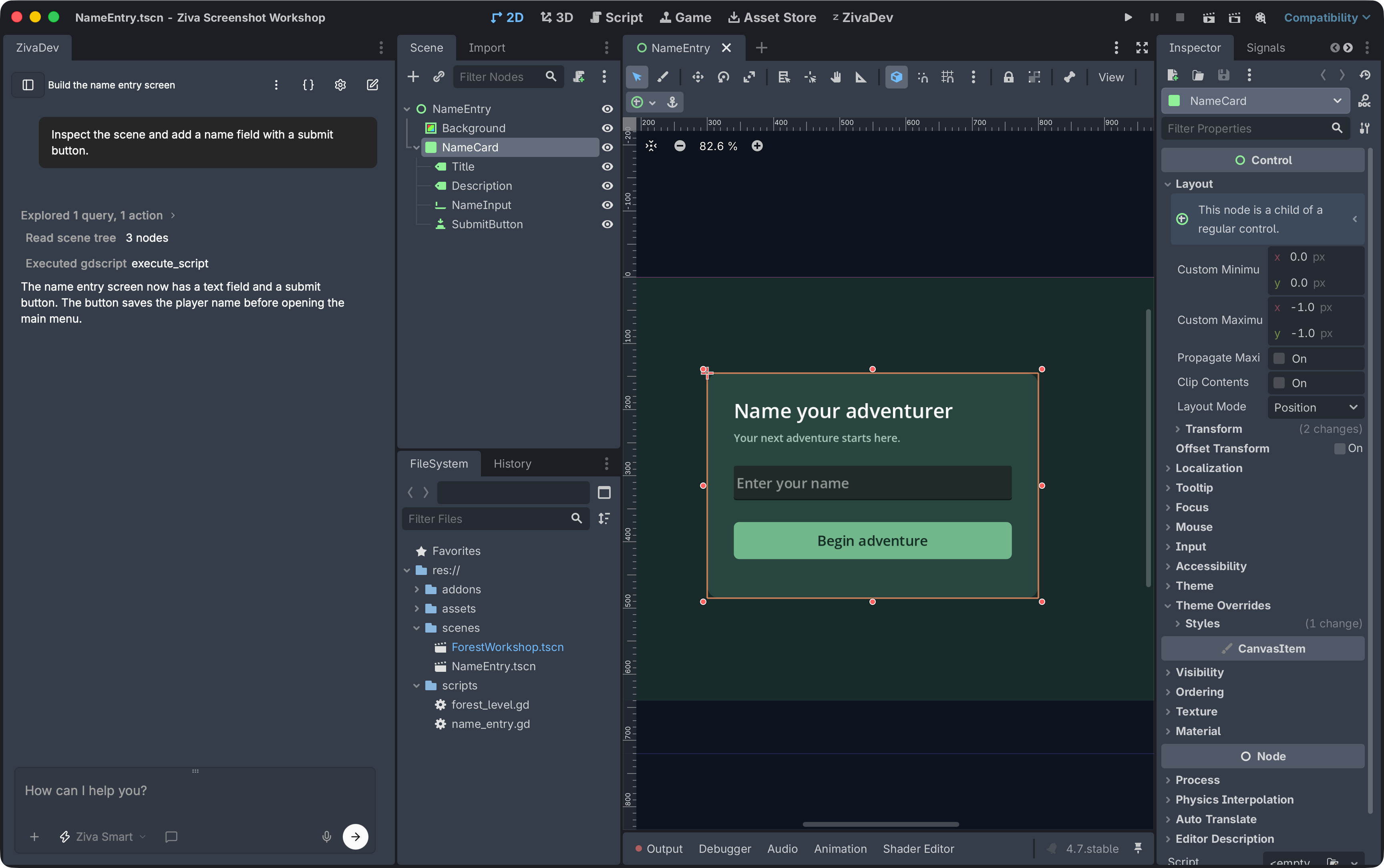Center the viewport view icon
Viewport: 1384px width, 868px height.
point(651,146)
